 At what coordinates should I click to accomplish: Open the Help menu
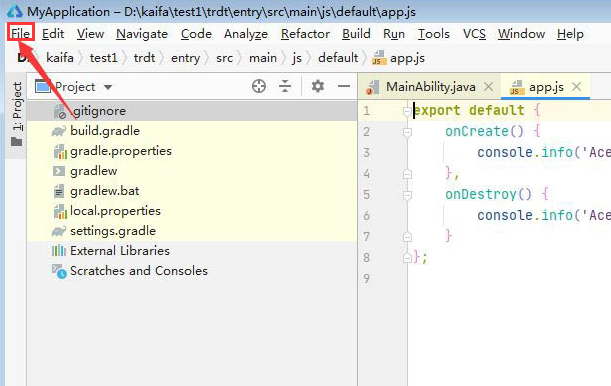(570, 34)
